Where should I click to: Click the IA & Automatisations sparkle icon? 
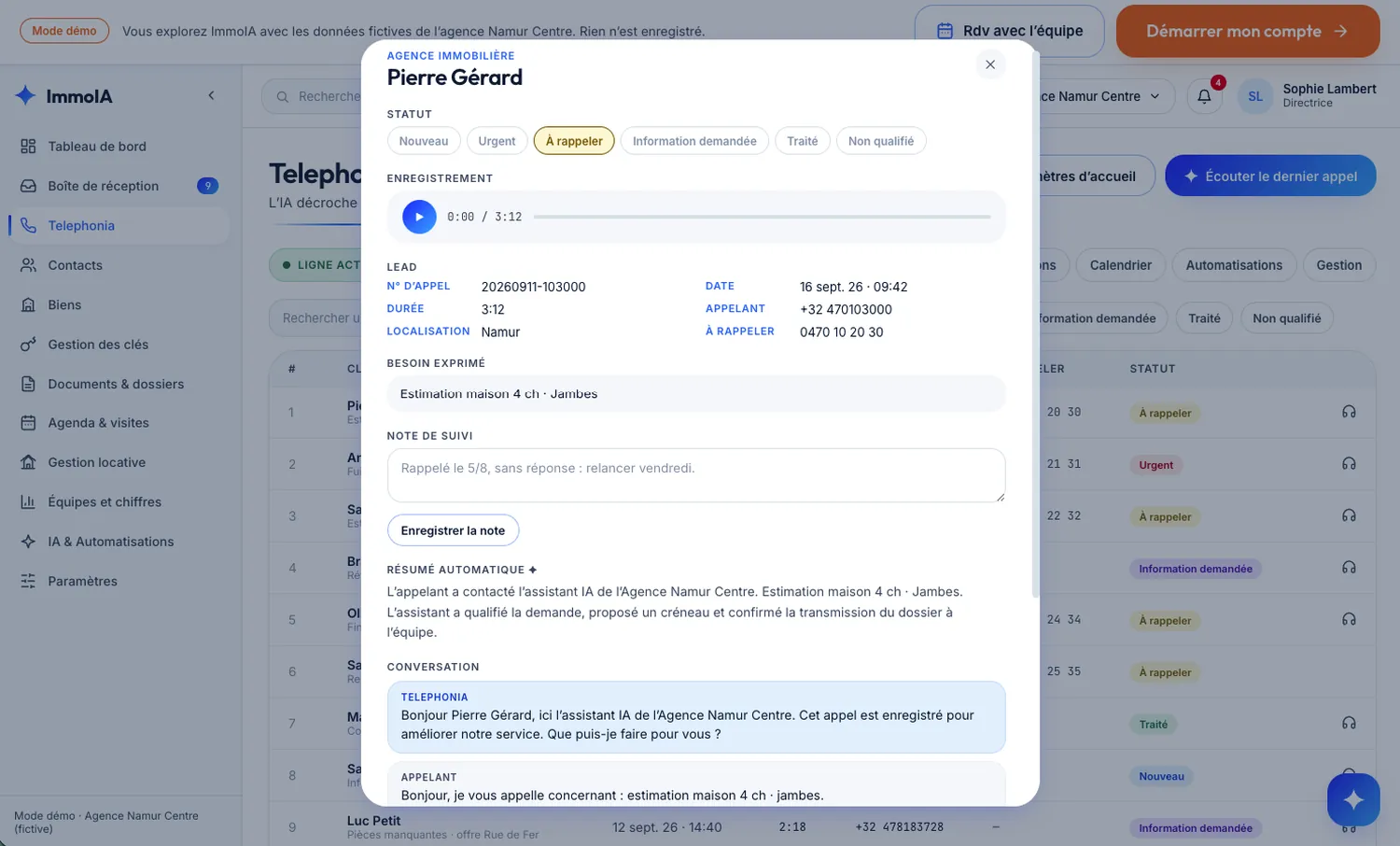pos(28,542)
